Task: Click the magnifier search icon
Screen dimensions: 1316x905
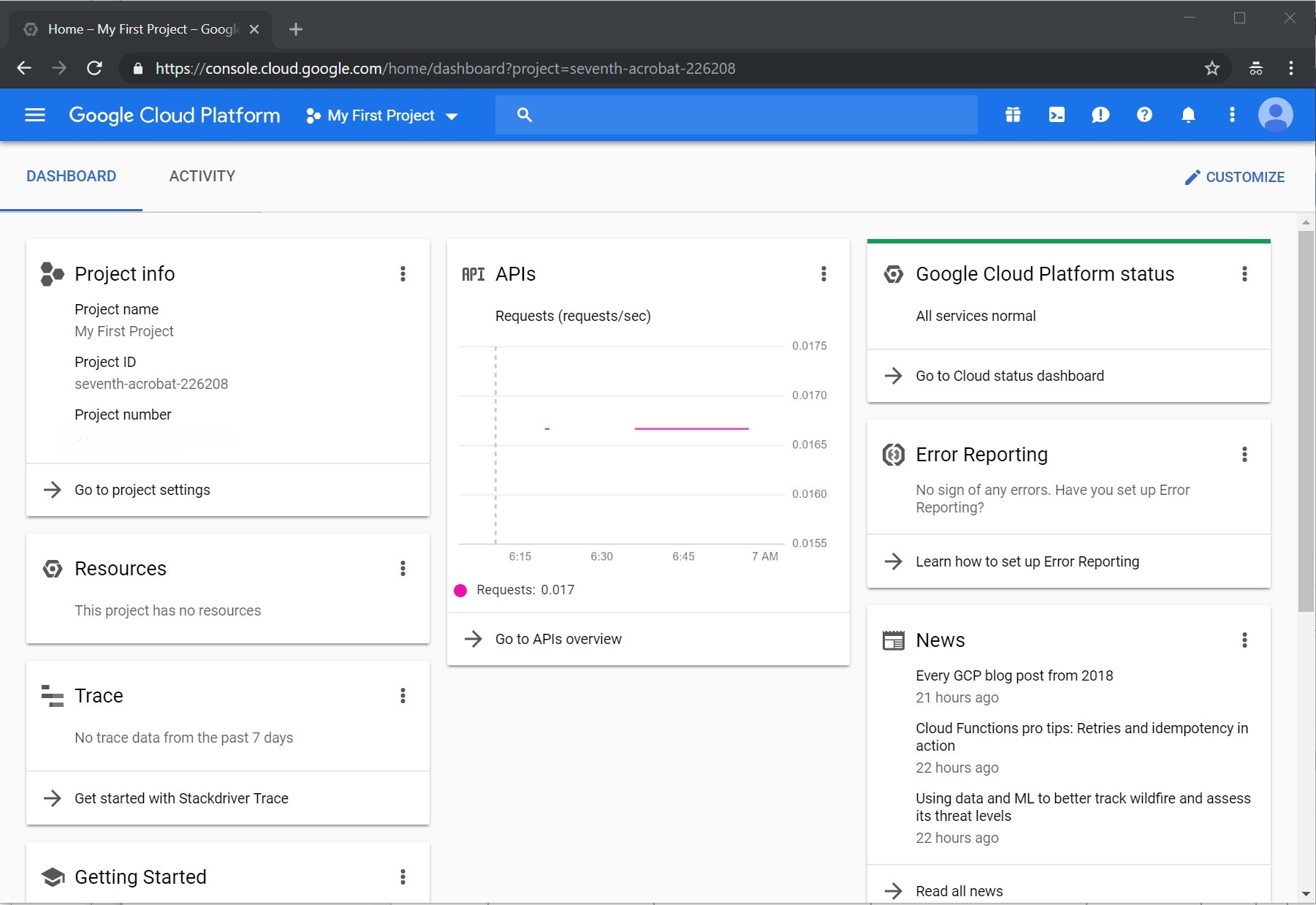Action: coord(524,115)
